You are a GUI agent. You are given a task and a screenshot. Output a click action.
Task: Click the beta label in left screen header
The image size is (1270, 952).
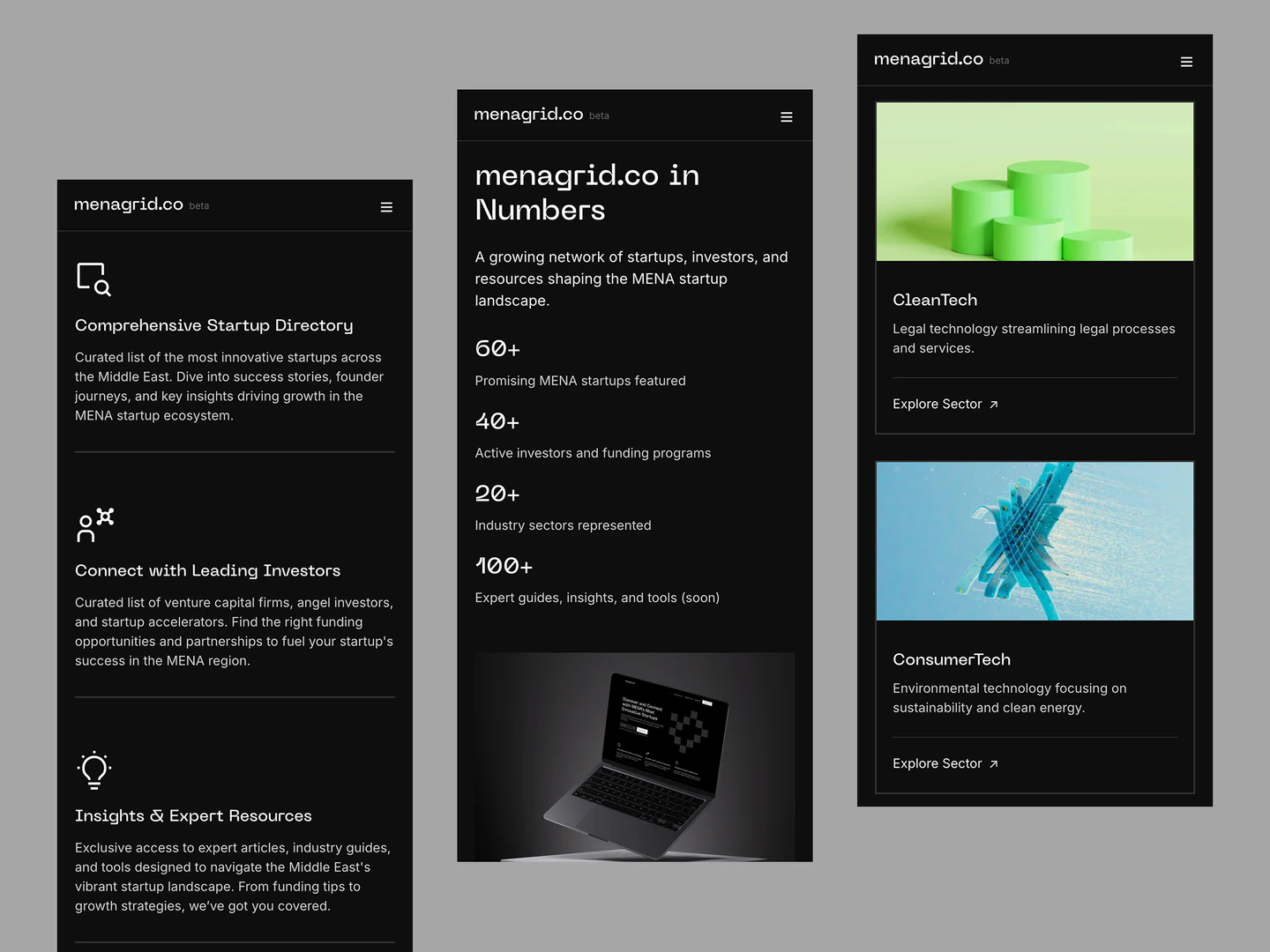(199, 206)
